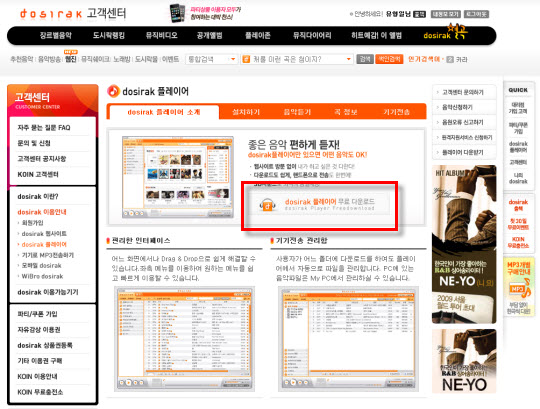Screen dimensions: 540x409
Task: Open 기타 이용권 구매 in sidebar
Action: (40, 361)
